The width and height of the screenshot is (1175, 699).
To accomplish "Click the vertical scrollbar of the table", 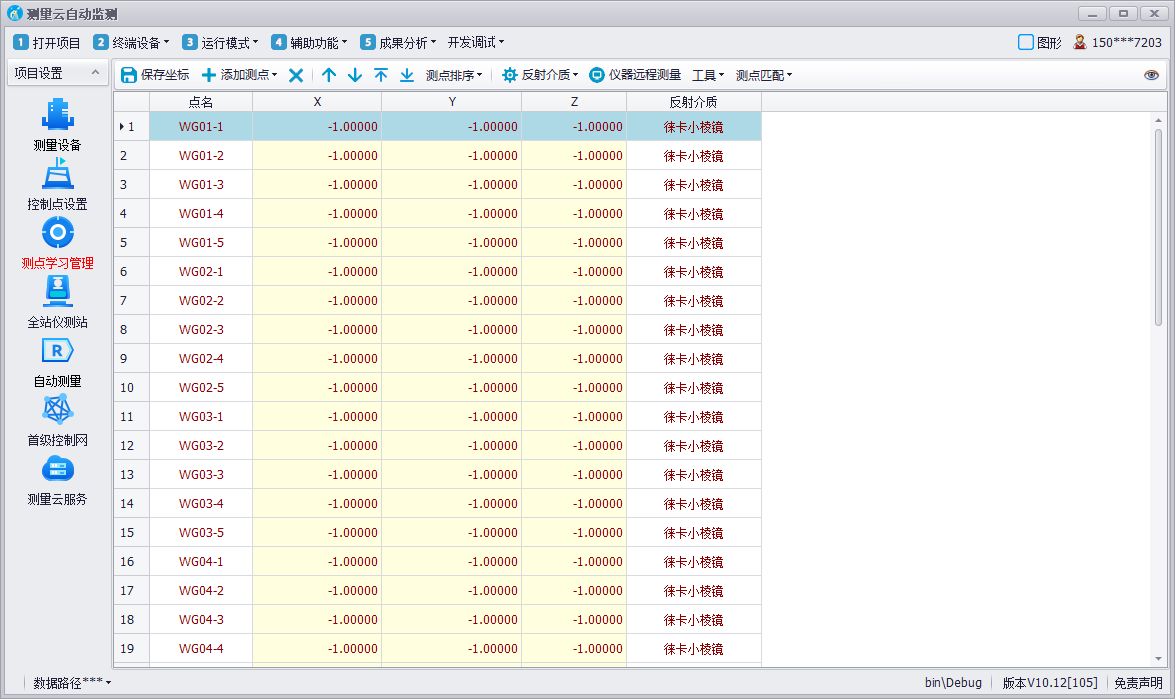I will coord(1158,226).
